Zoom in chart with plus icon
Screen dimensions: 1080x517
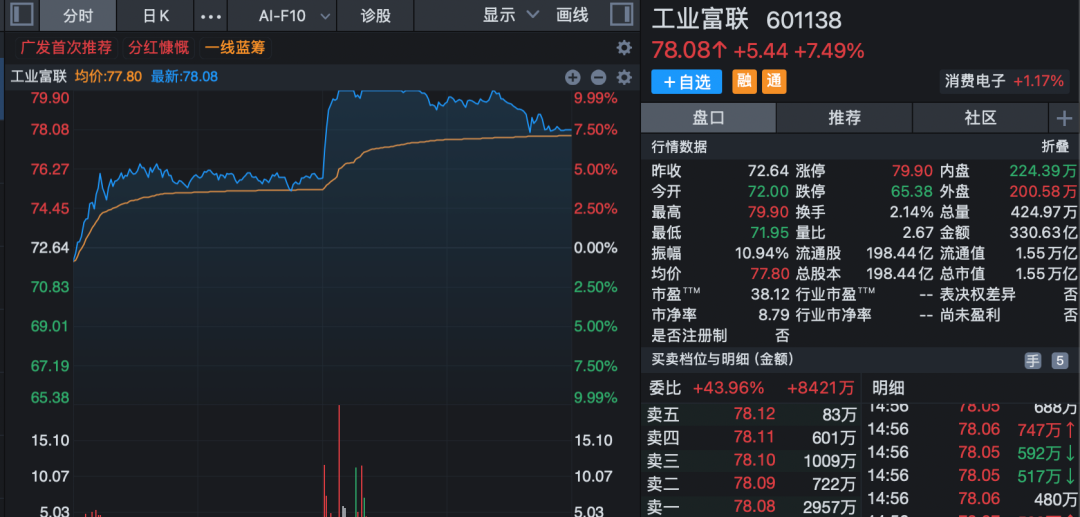(x=573, y=77)
